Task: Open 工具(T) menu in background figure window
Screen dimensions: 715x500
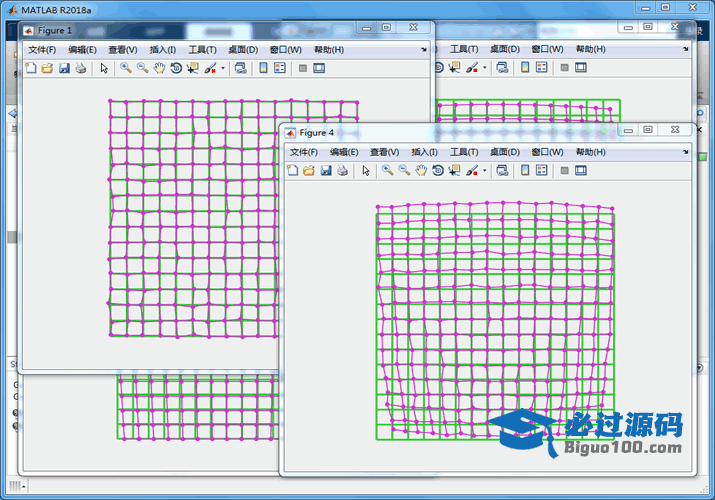Action: point(464,49)
